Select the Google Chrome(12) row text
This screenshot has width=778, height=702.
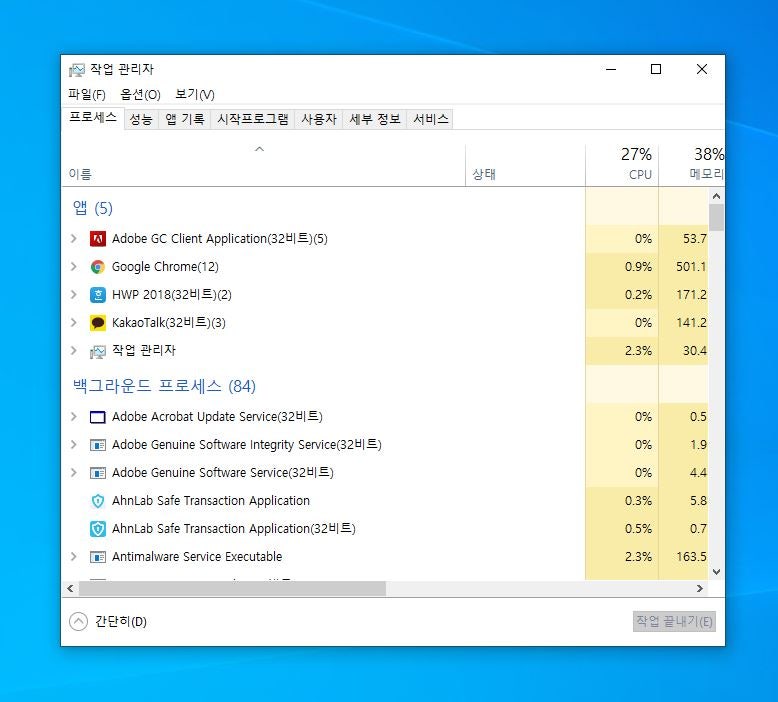point(165,267)
